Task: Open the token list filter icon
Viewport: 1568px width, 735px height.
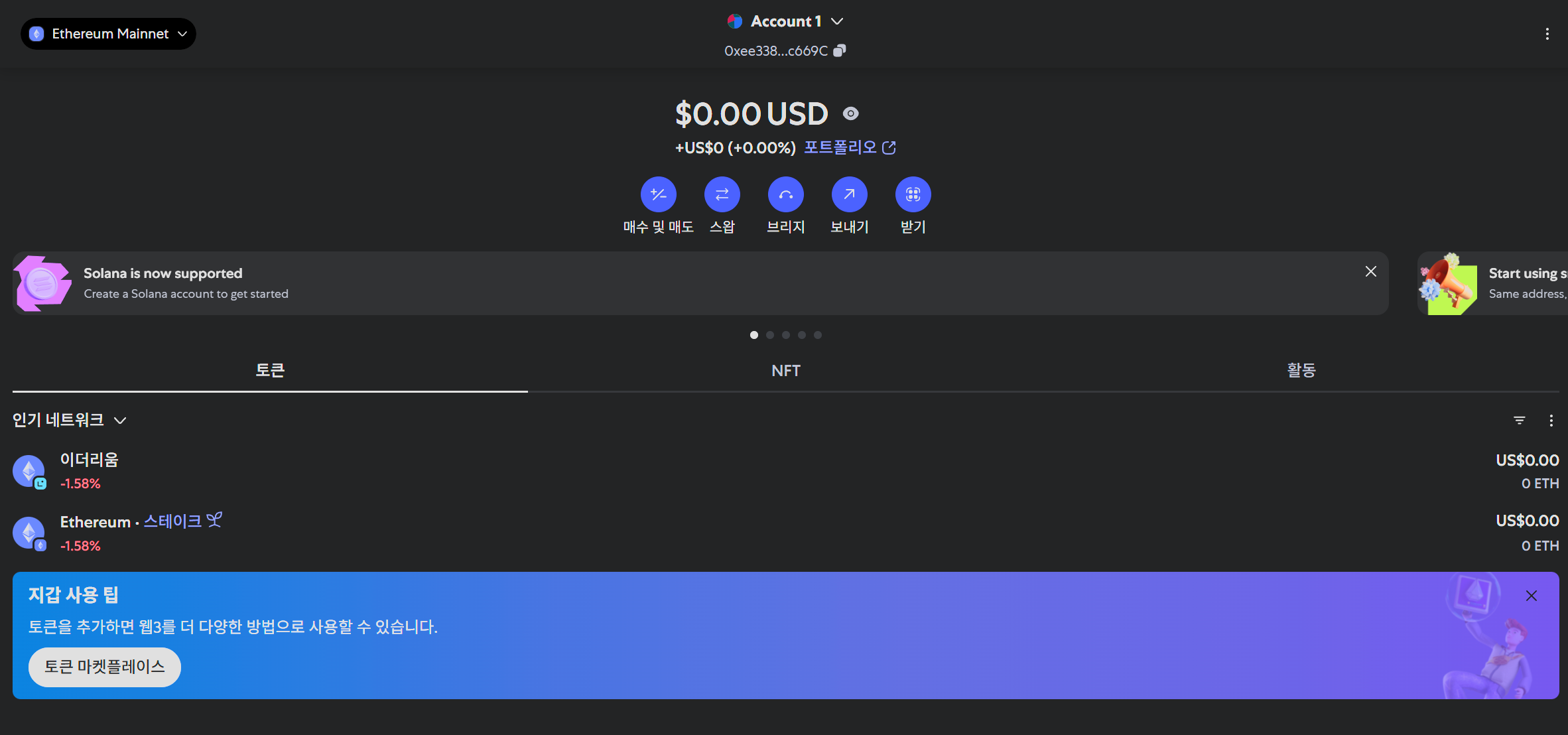Action: [1519, 421]
